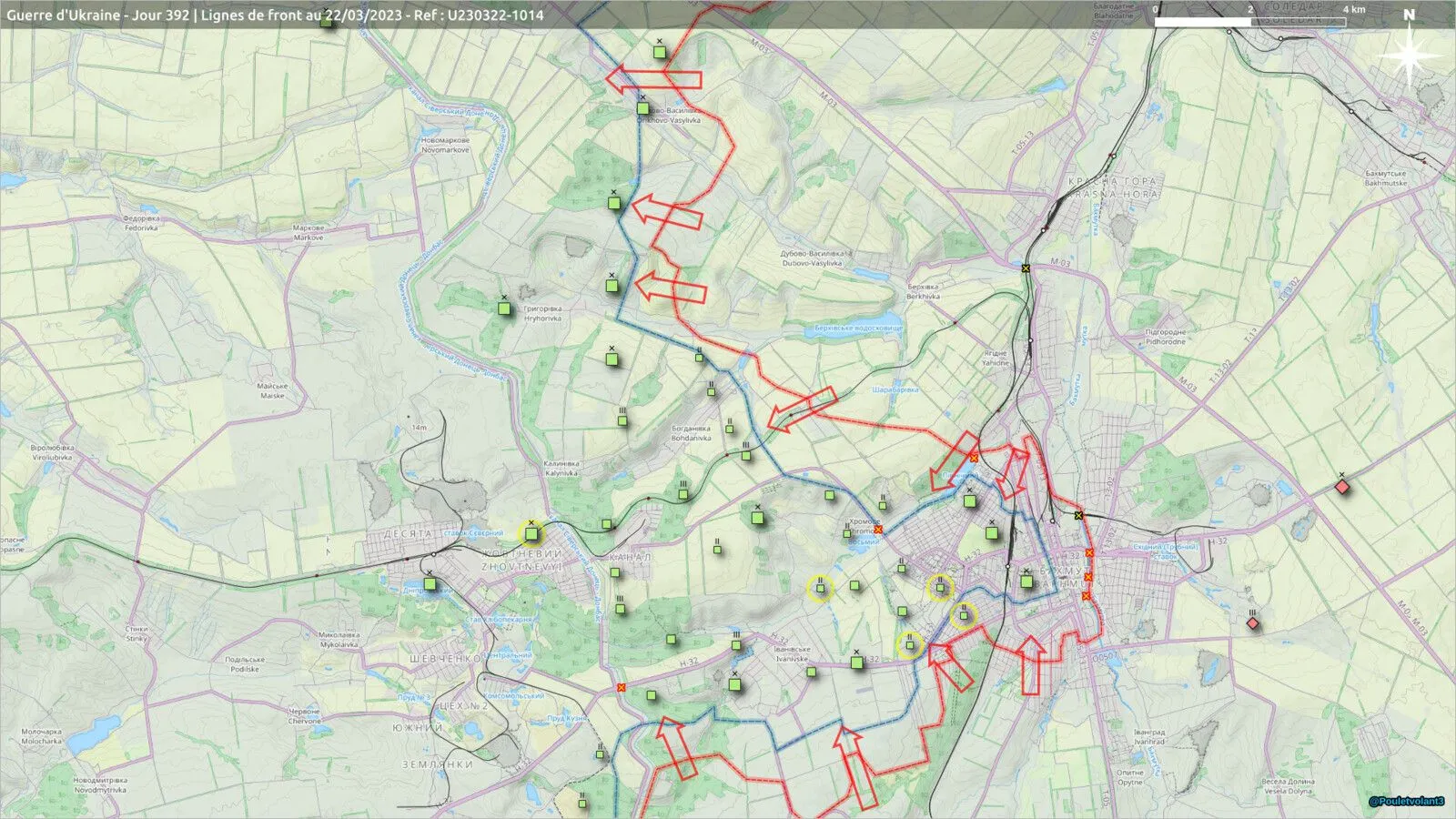1456x819 pixels.
Task: Click the red X marker at Khromove
Action: click(x=878, y=529)
